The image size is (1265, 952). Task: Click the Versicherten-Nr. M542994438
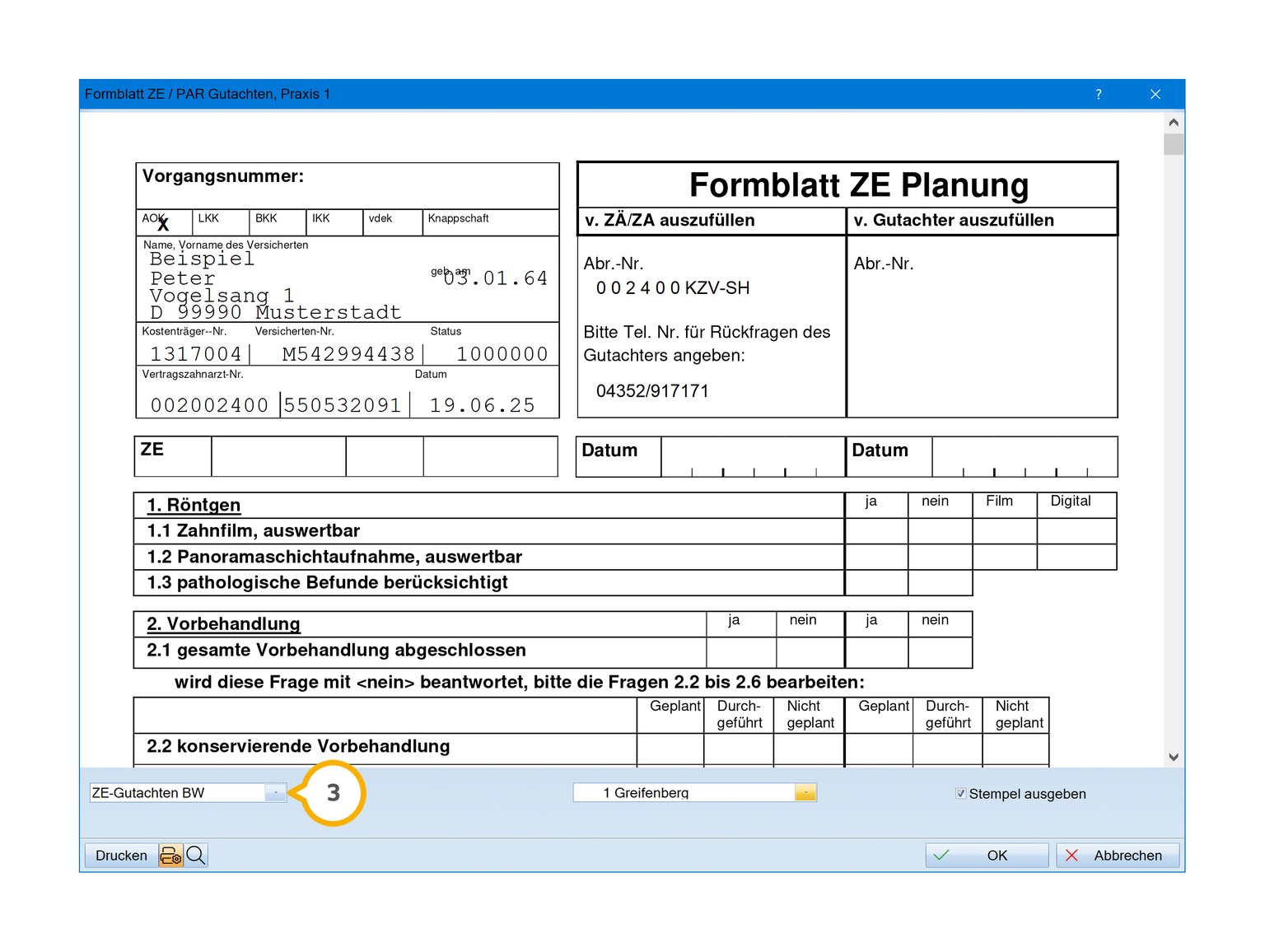click(348, 354)
